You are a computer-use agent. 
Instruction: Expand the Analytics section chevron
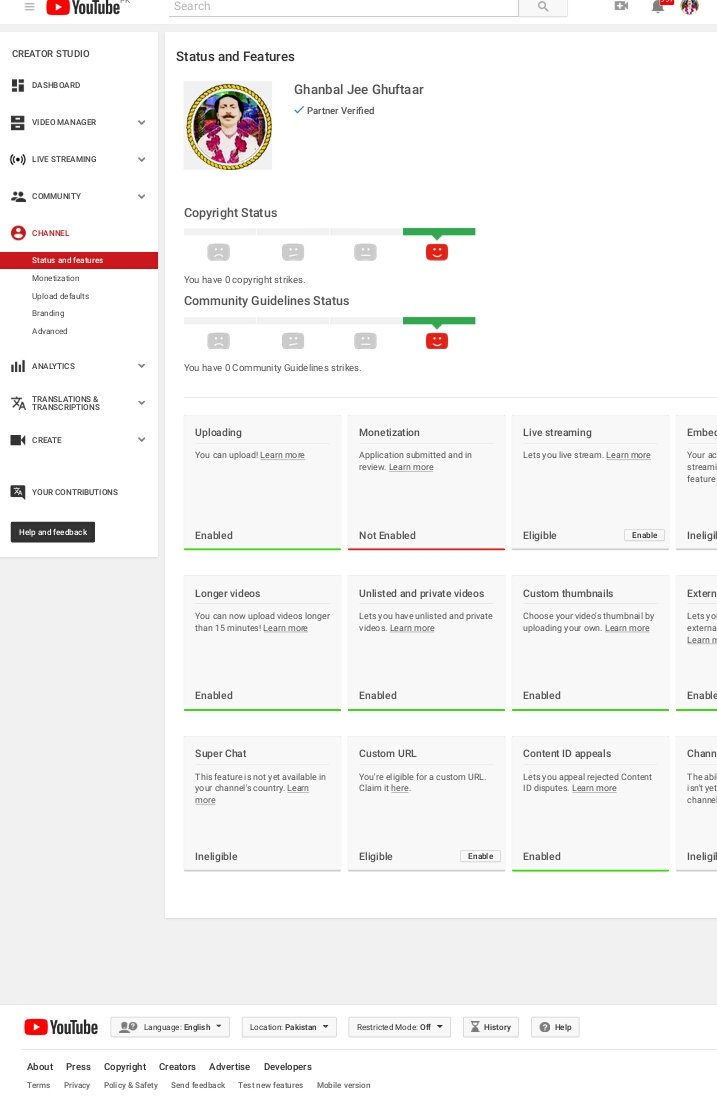click(142, 367)
